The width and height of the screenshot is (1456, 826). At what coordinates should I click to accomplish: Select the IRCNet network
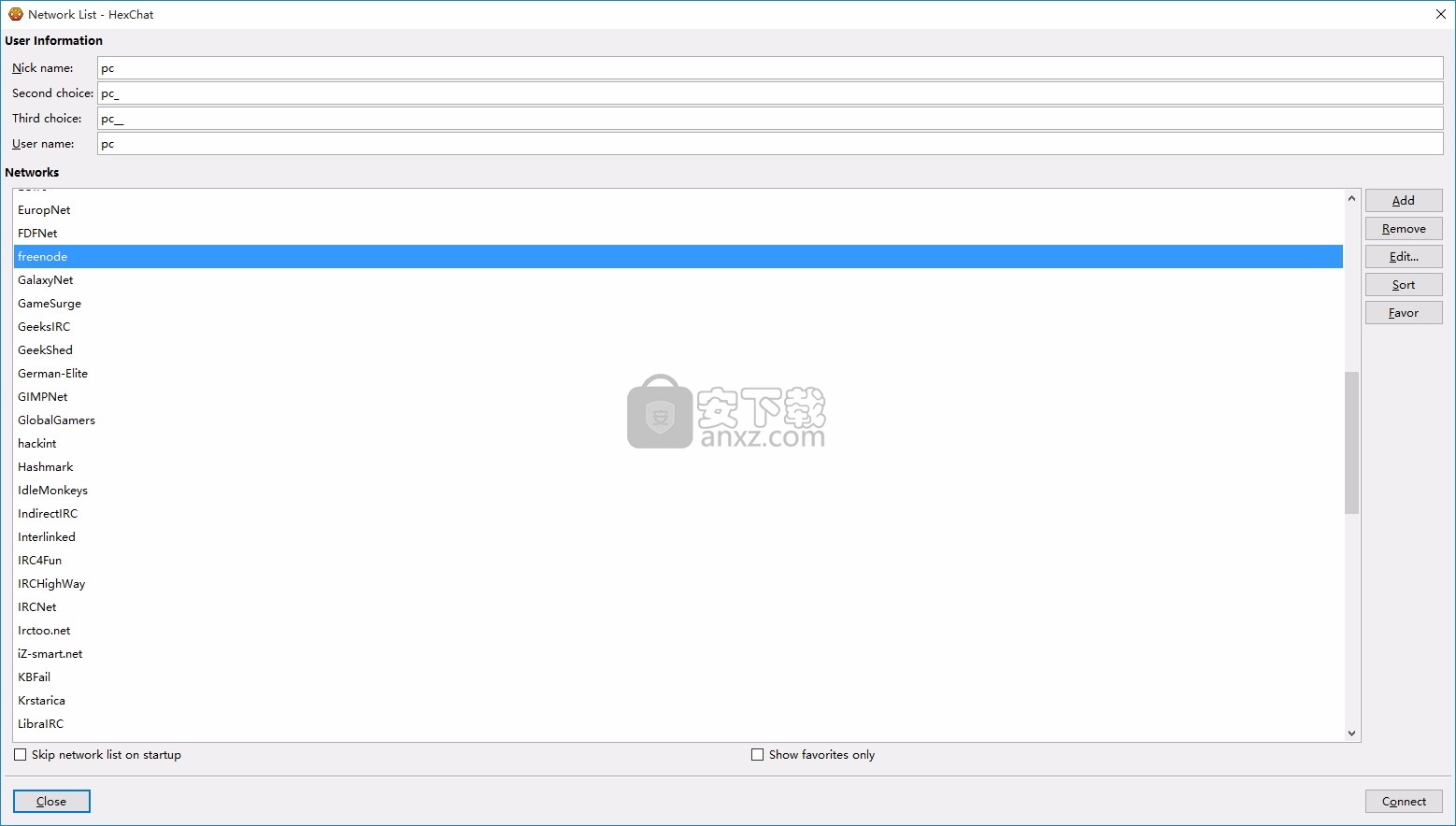(678, 606)
